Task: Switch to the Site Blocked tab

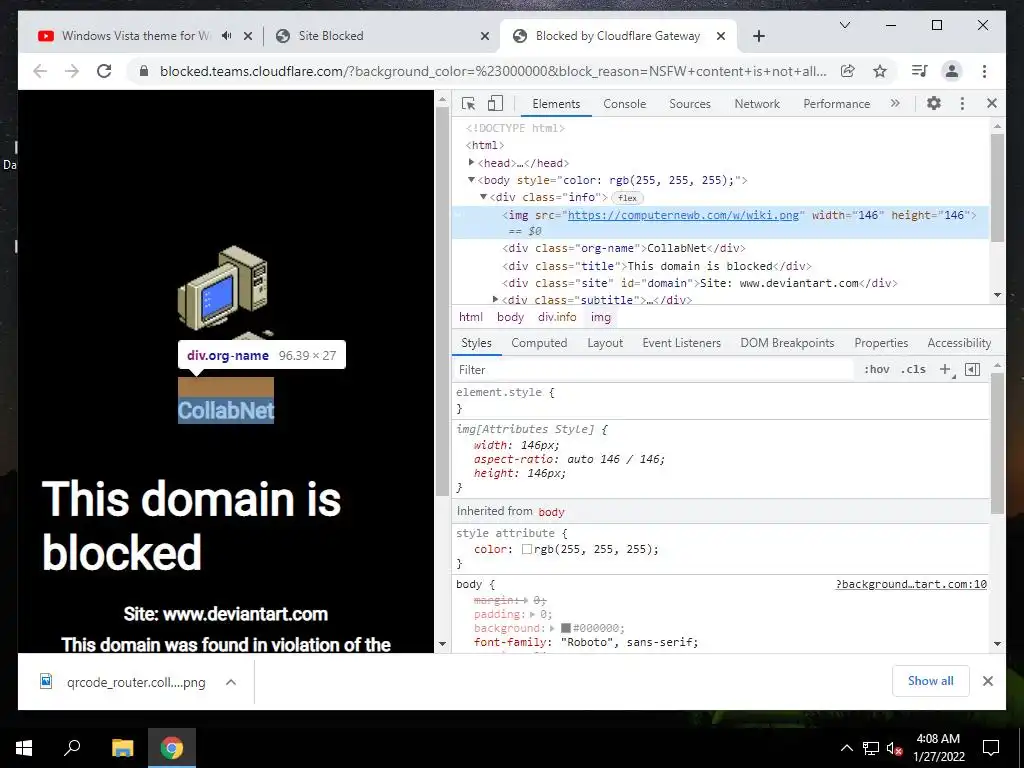Action: point(382,36)
